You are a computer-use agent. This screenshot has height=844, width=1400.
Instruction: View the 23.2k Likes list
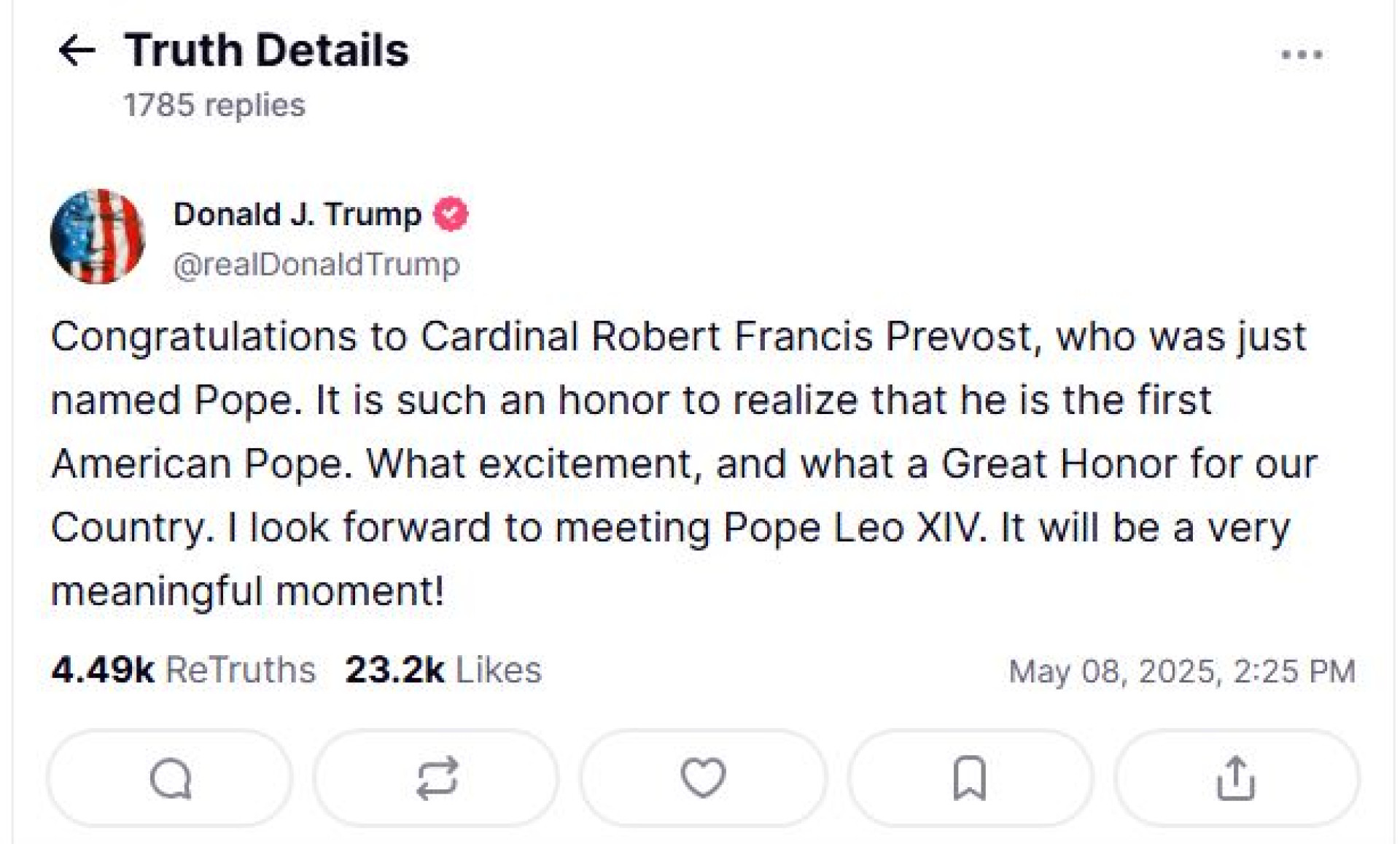coord(443,670)
